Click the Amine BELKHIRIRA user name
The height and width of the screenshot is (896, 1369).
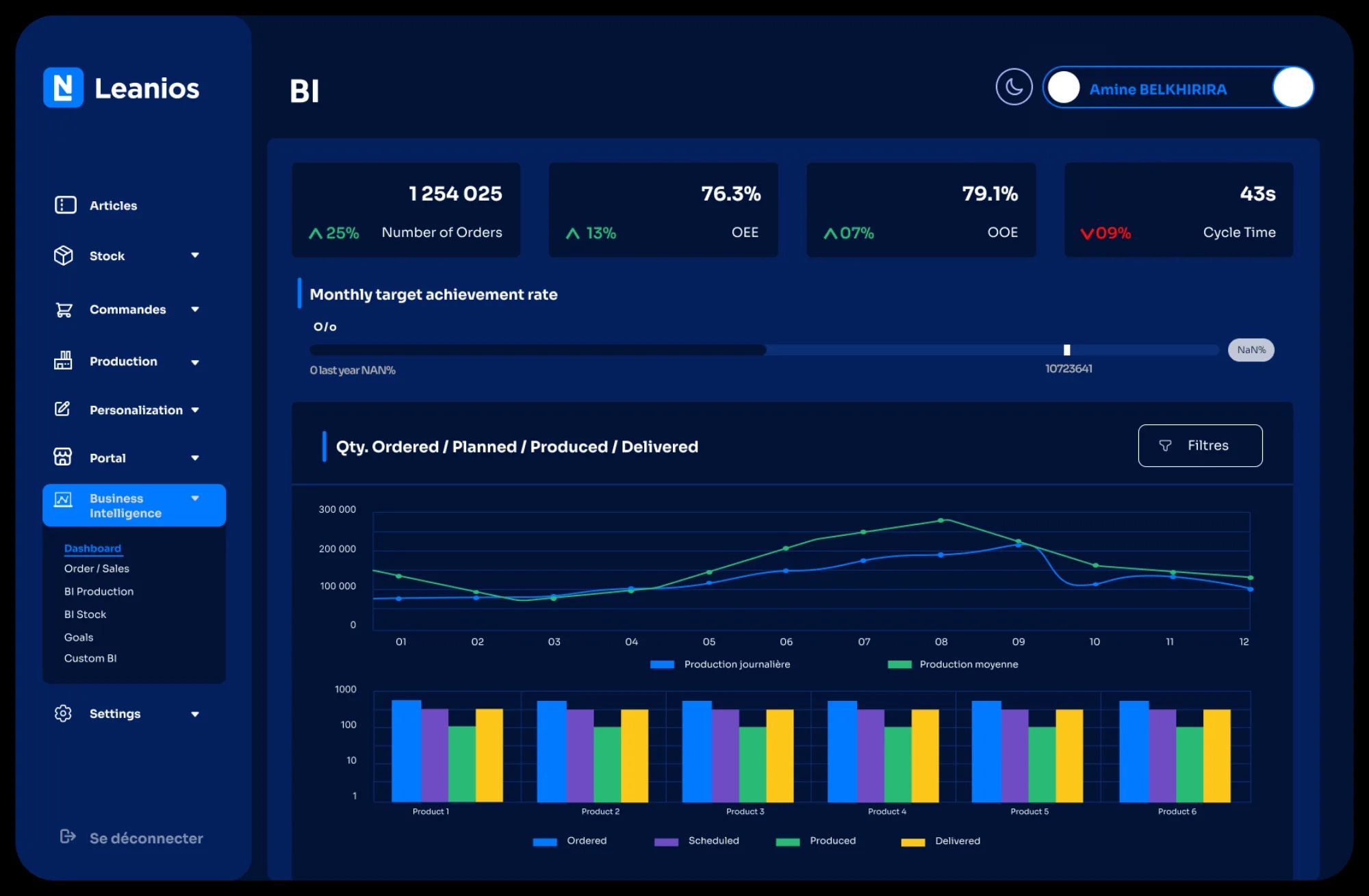click(x=1157, y=89)
